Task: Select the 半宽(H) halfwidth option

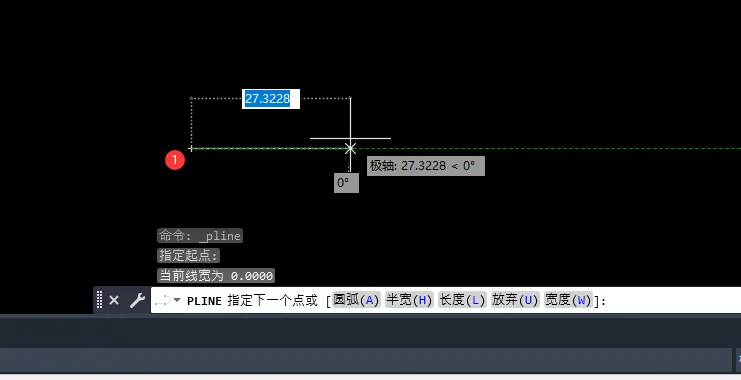Action: (x=409, y=300)
